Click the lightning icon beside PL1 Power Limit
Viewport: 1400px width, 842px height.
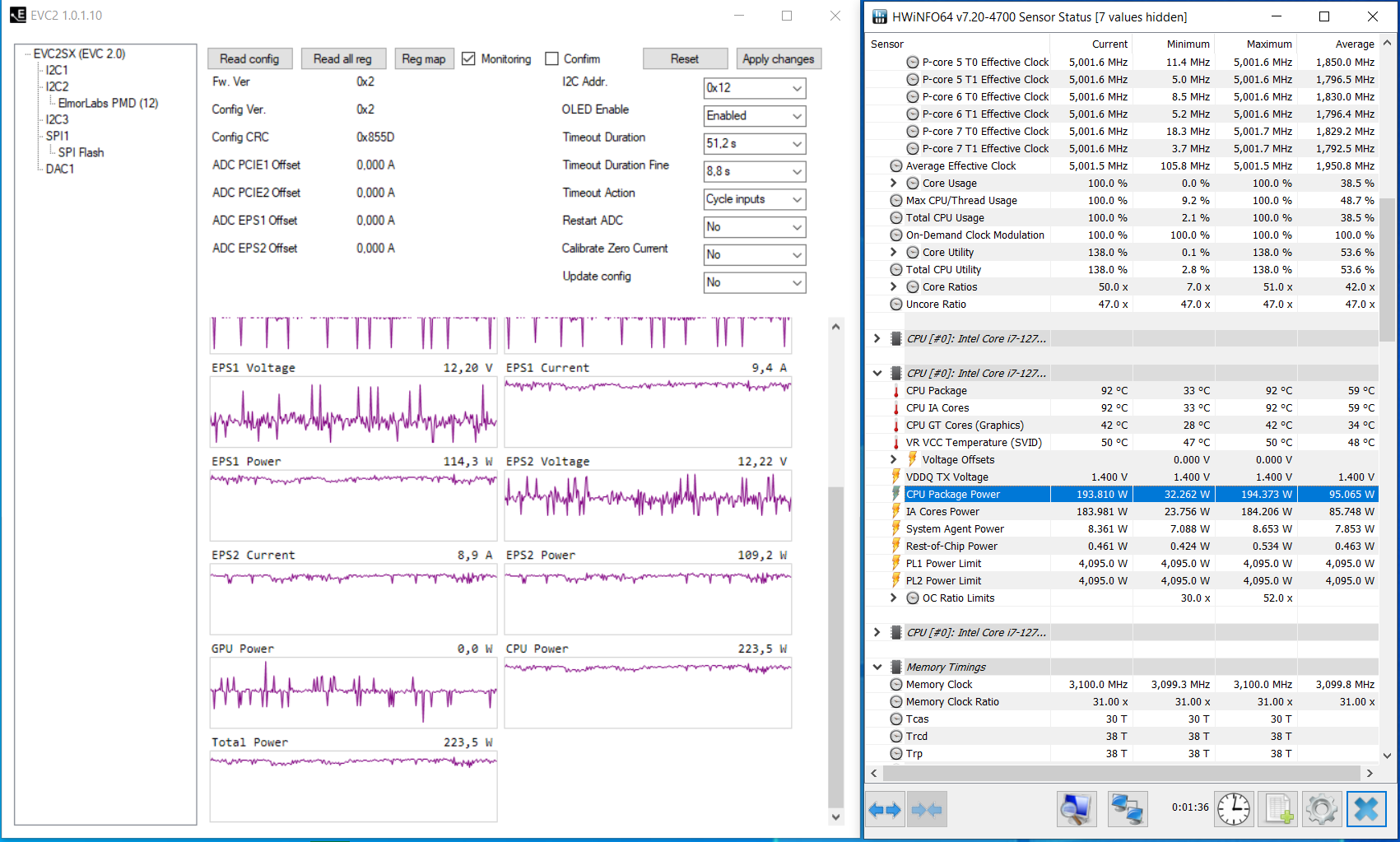tap(896, 564)
